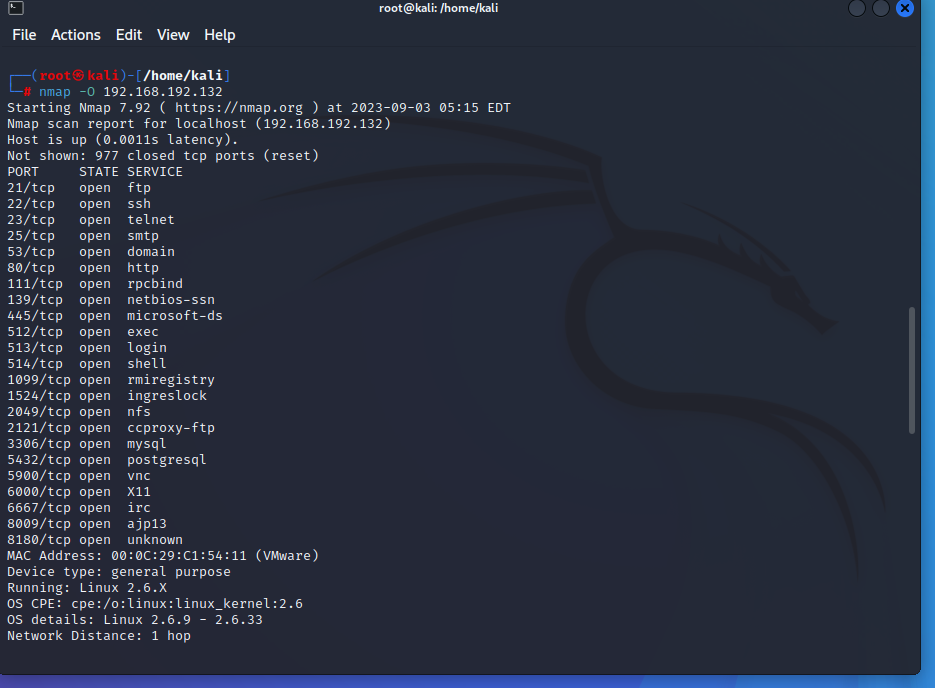Click the Nmap scan report for localhost line
The width and height of the screenshot is (935, 688).
(199, 124)
